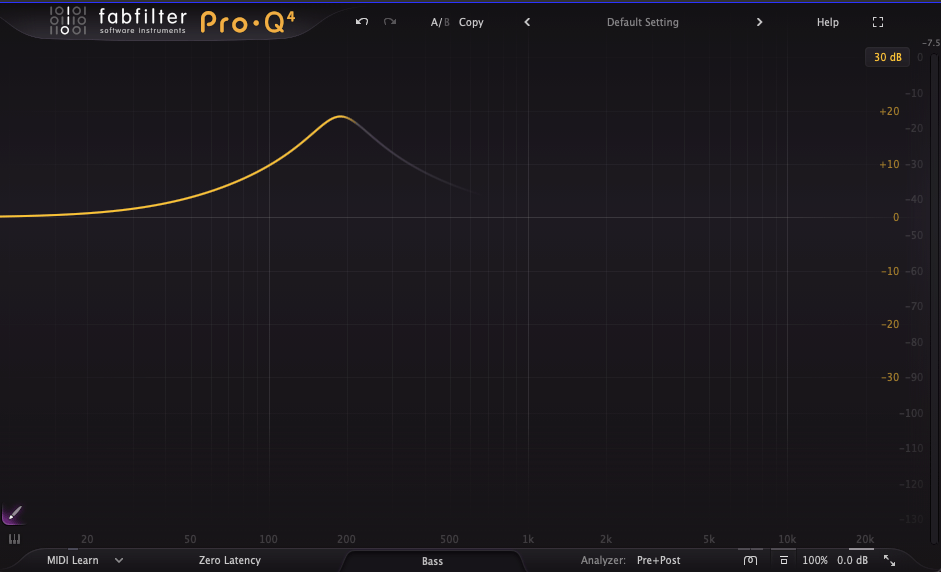Open the Help menu
Viewport: 941px width, 572px height.
click(827, 22)
